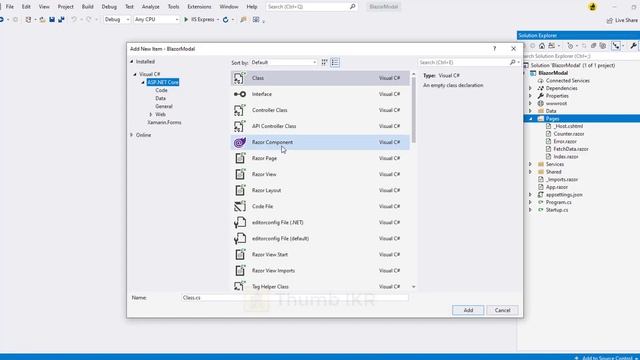Pick the API Controller Class template
Viewport: 640px width, 360px height.
[320, 126]
